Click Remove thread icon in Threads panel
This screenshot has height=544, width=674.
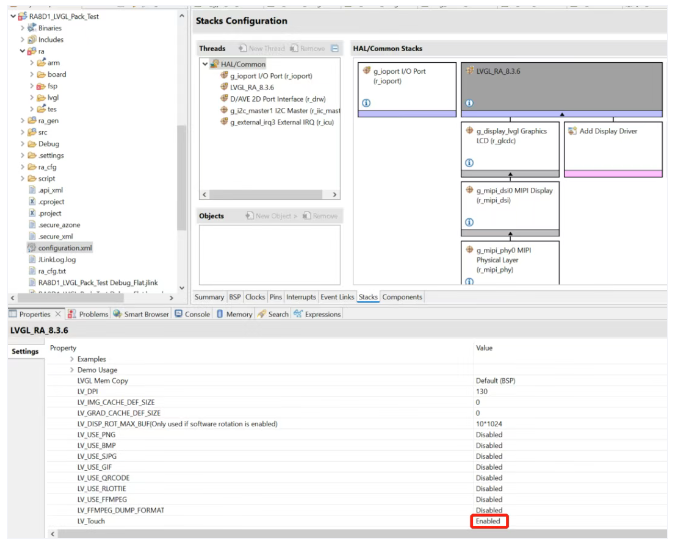point(294,48)
